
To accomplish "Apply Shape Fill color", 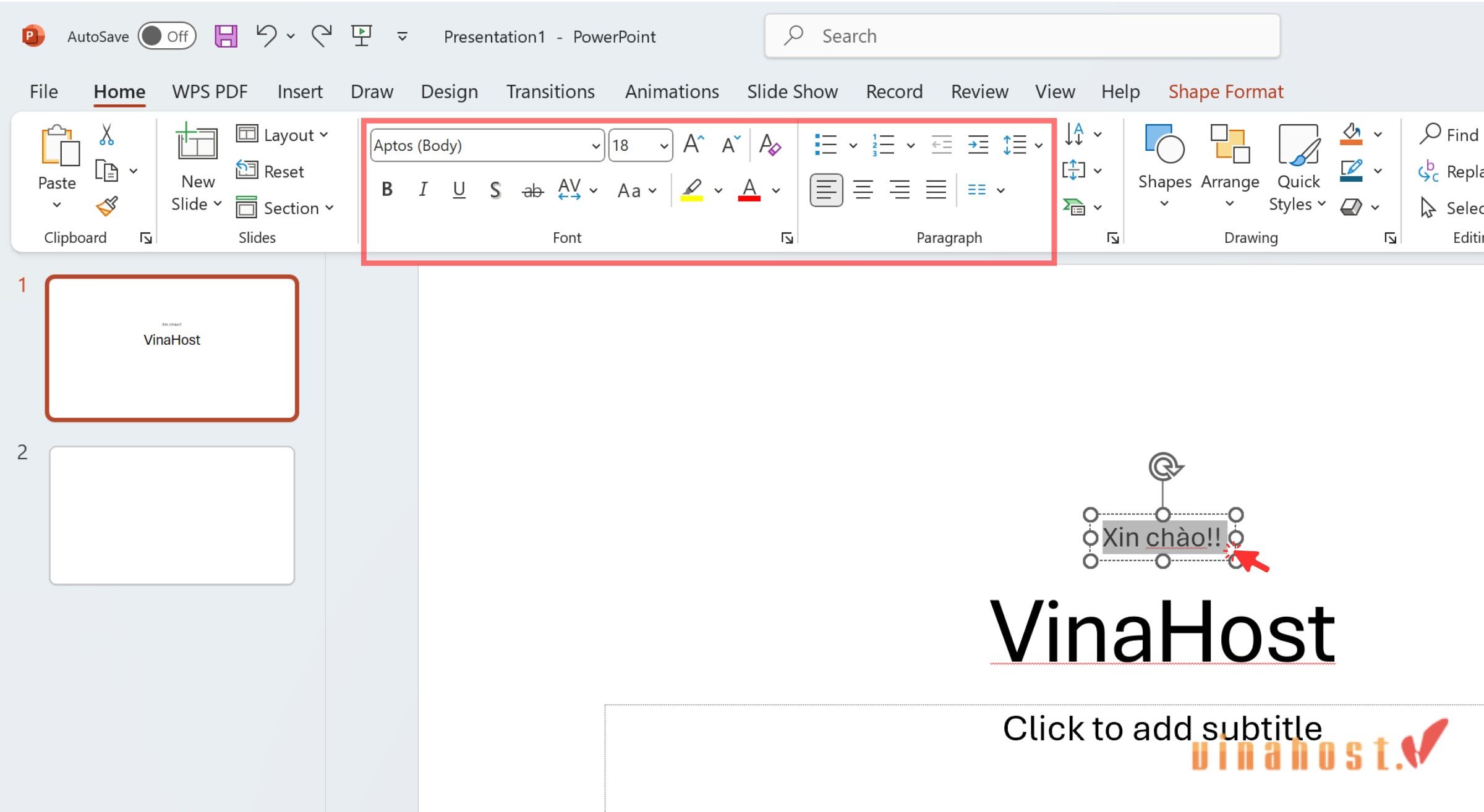I will (x=1351, y=134).
